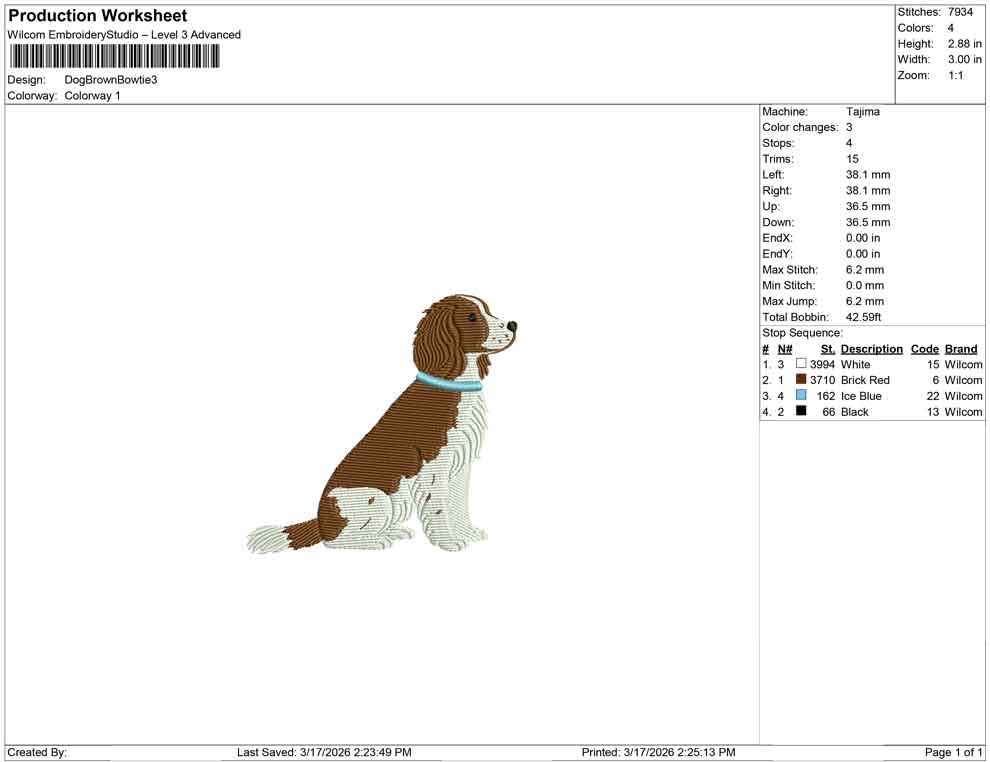Click the Machine value "Tajima"

[862, 112]
